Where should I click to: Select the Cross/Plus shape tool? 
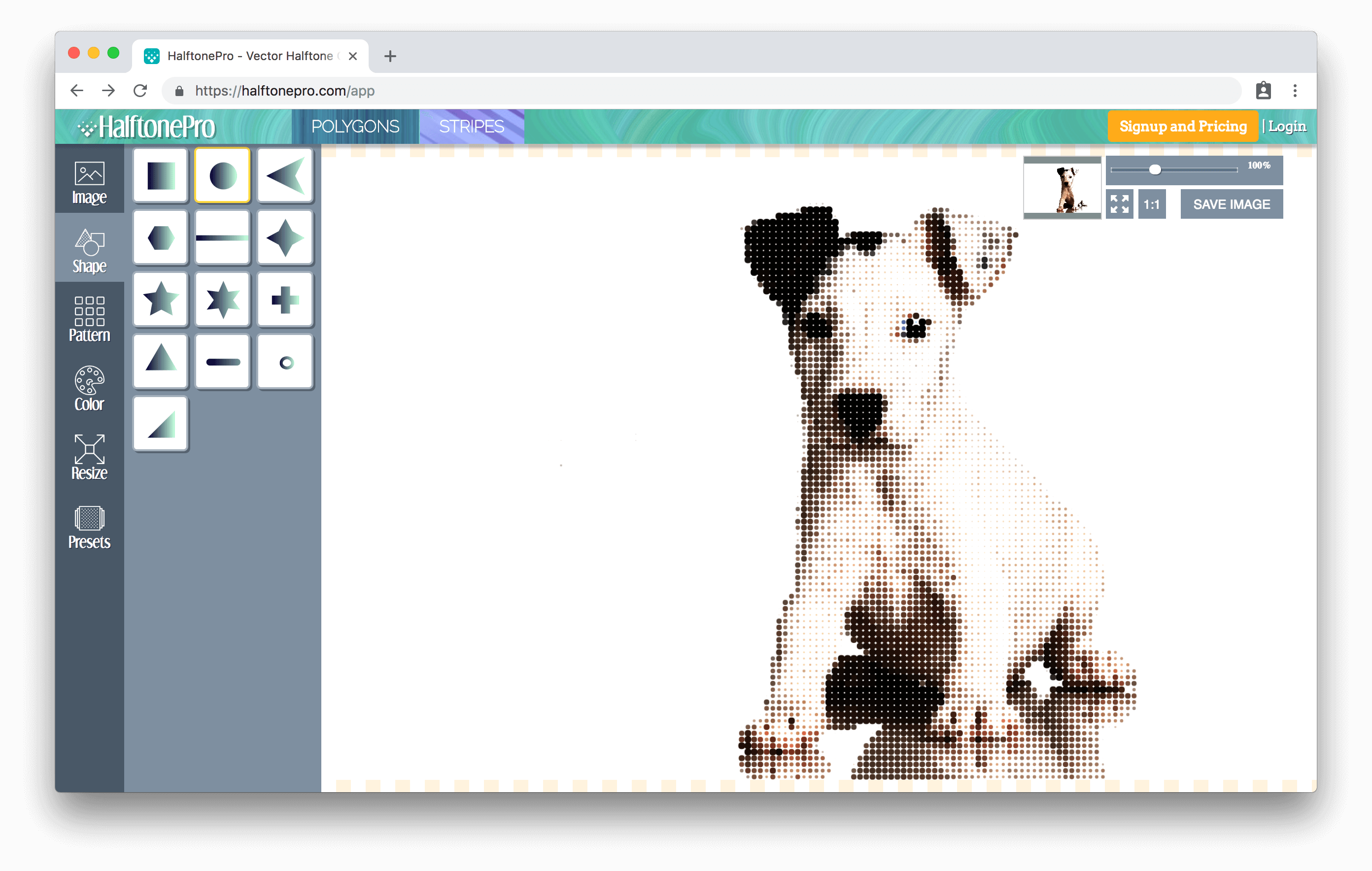(x=283, y=299)
